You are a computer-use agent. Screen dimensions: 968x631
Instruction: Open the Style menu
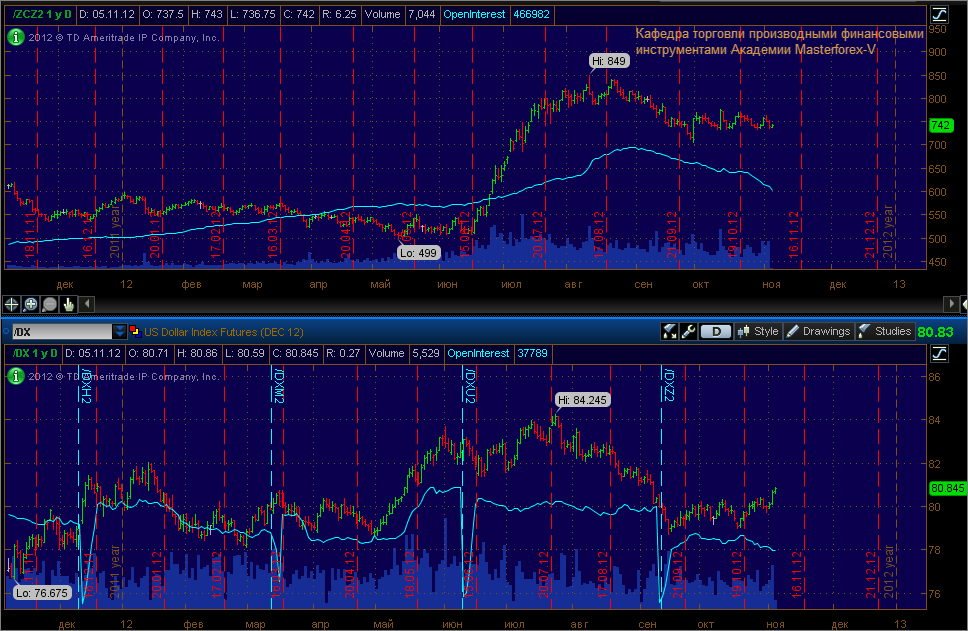pyautogui.click(x=759, y=332)
